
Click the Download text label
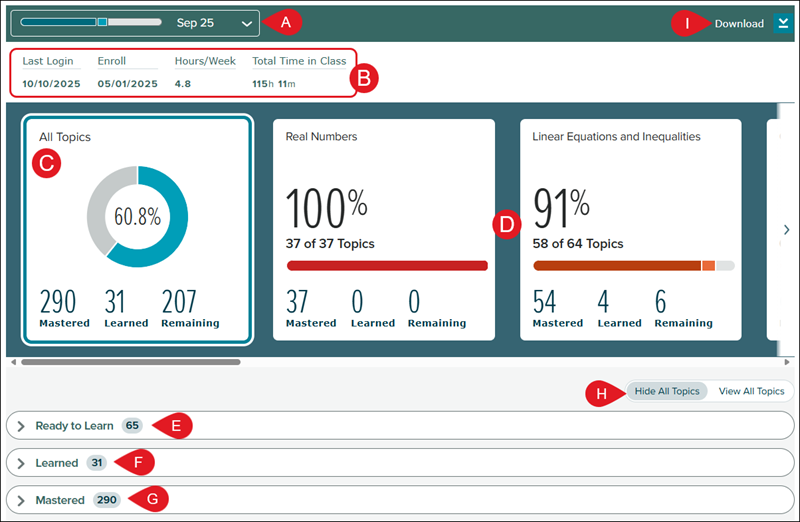(739, 23)
